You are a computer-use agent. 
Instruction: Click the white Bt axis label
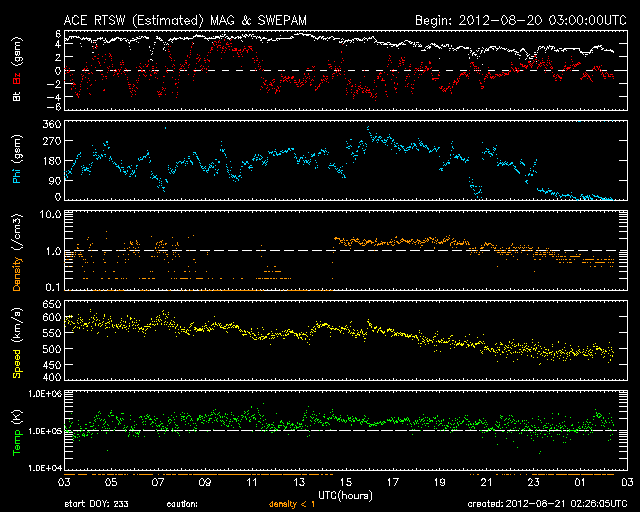[17, 96]
